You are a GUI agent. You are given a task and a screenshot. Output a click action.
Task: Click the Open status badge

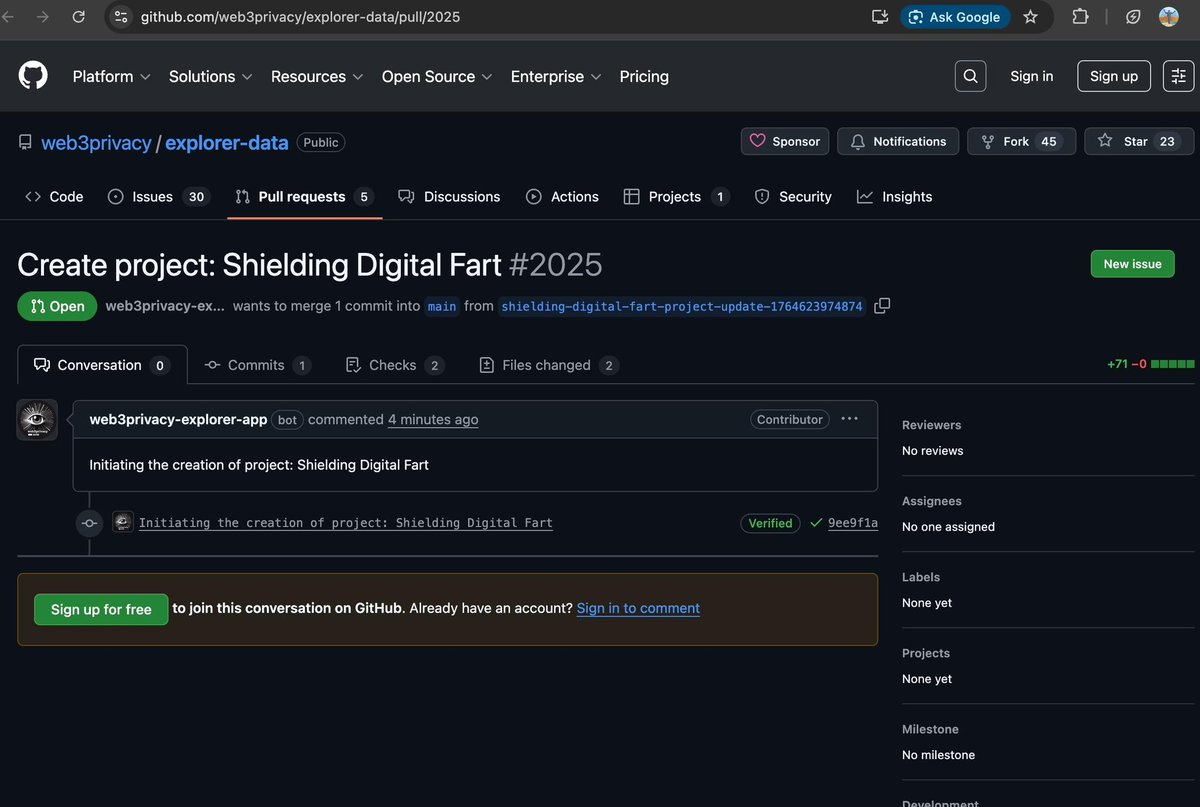[57, 306]
